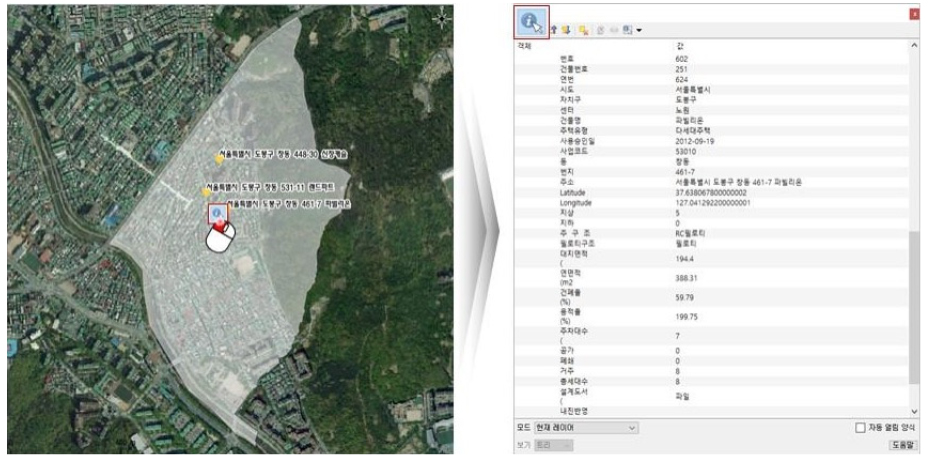Select the 자치구 attribute row
Image resolution: width=933 pixels, height=456 pixels.
(711, 99)
